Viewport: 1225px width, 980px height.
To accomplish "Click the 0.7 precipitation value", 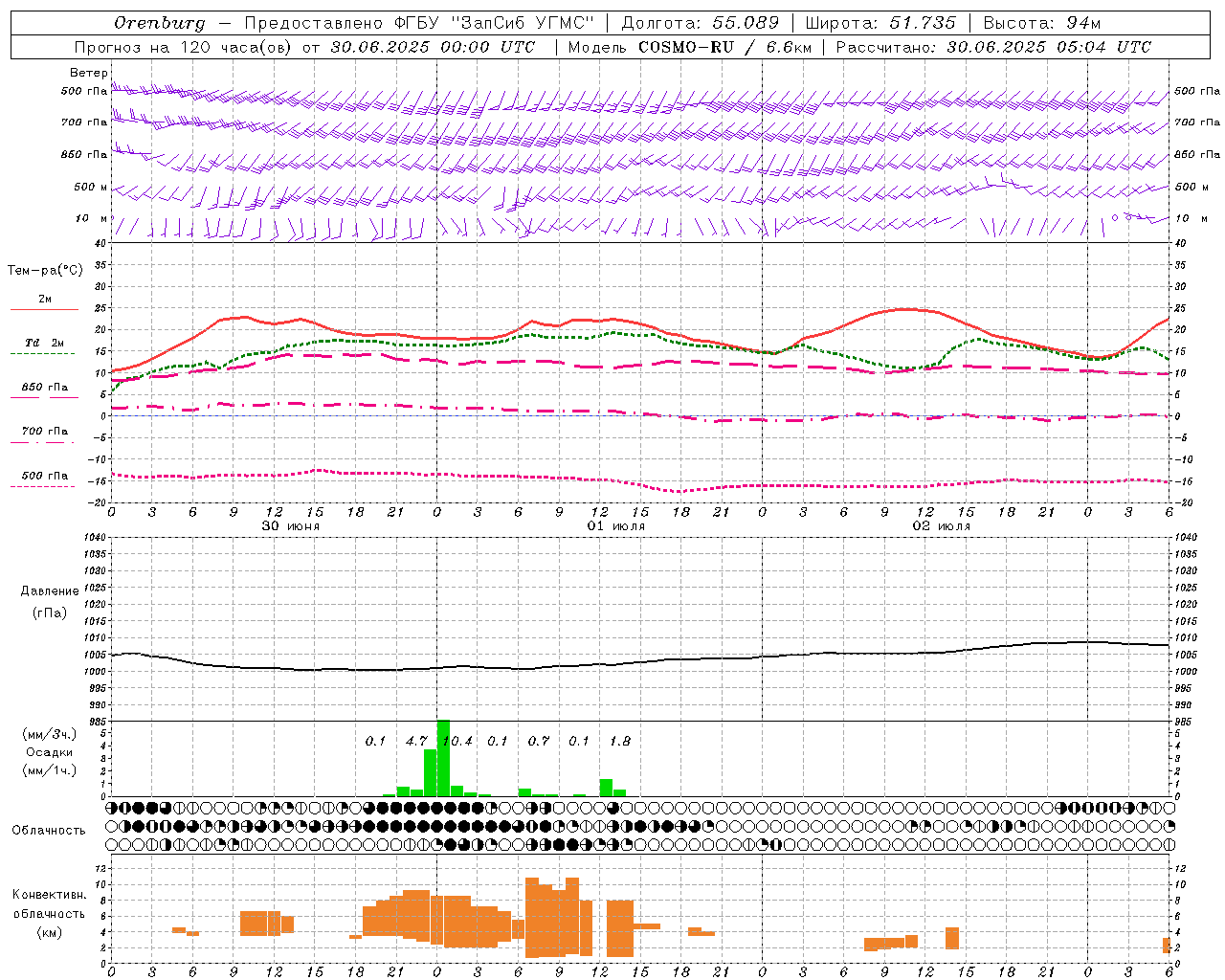I will click(539, 741).
